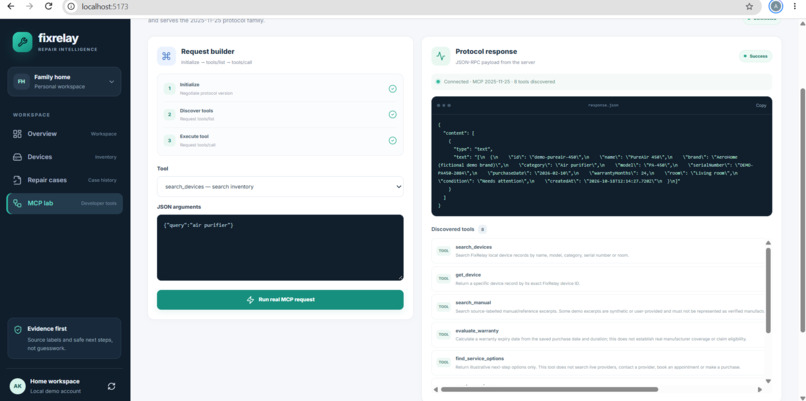Select the get_device tool entry

click(598, 279)
